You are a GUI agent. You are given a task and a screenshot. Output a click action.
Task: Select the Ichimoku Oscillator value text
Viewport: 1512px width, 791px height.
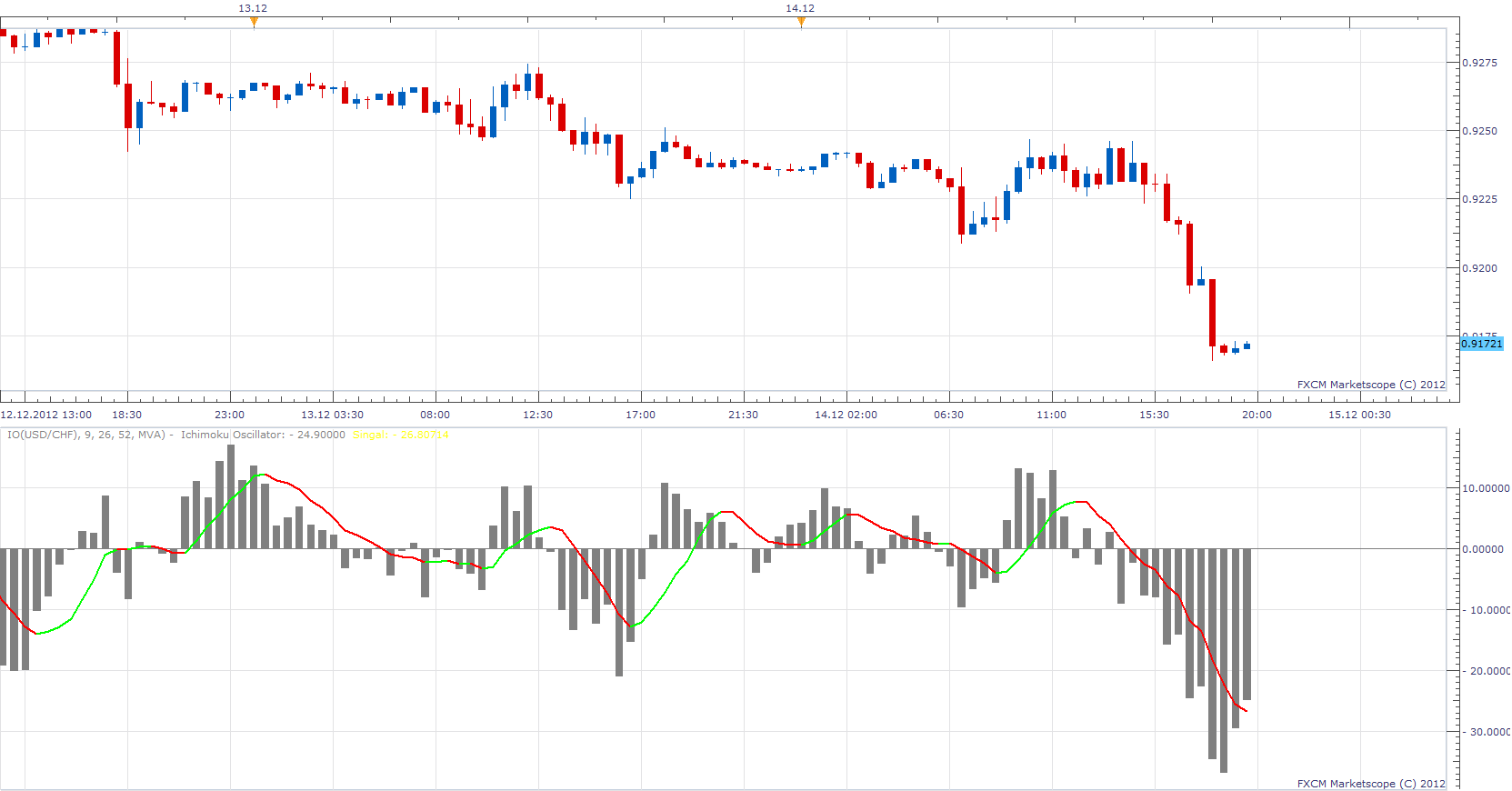click(263, 435)
